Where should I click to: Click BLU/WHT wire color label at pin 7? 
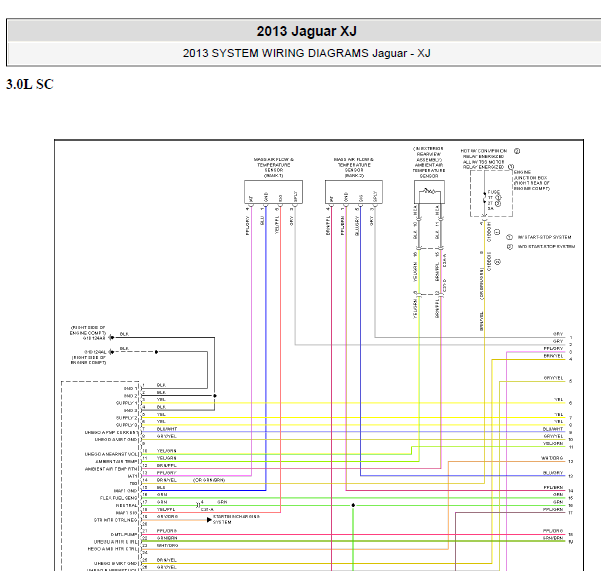[167, 429]
